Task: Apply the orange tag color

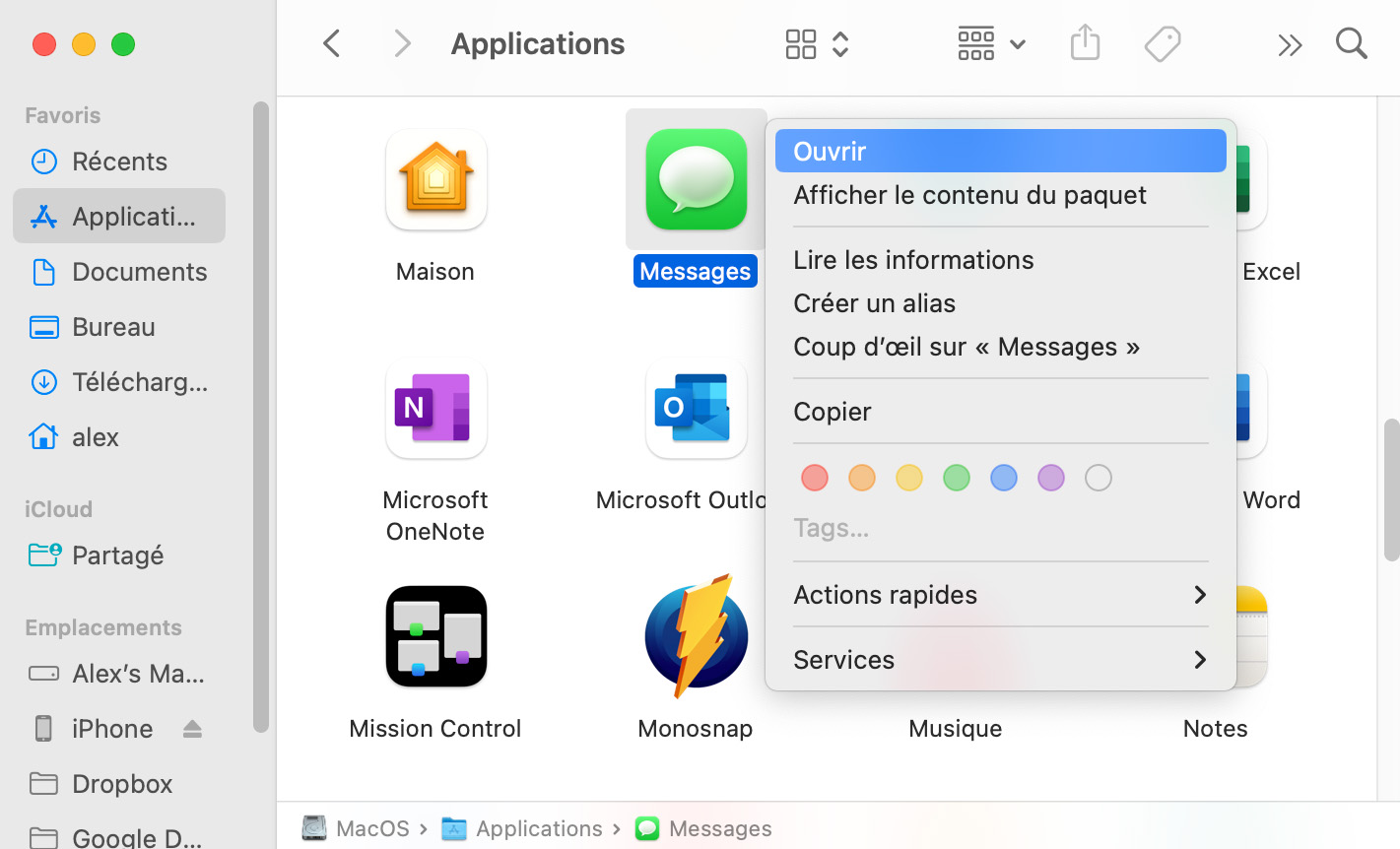Action: coord(862,478)
